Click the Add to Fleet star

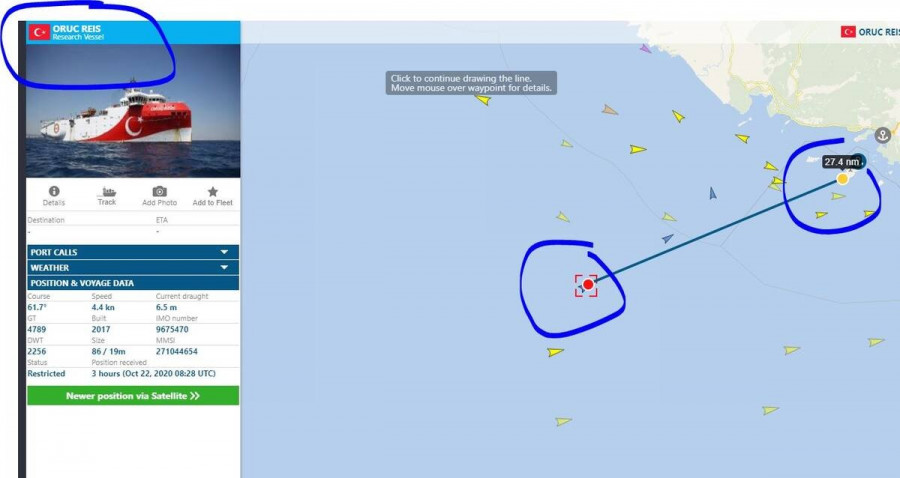212,192
